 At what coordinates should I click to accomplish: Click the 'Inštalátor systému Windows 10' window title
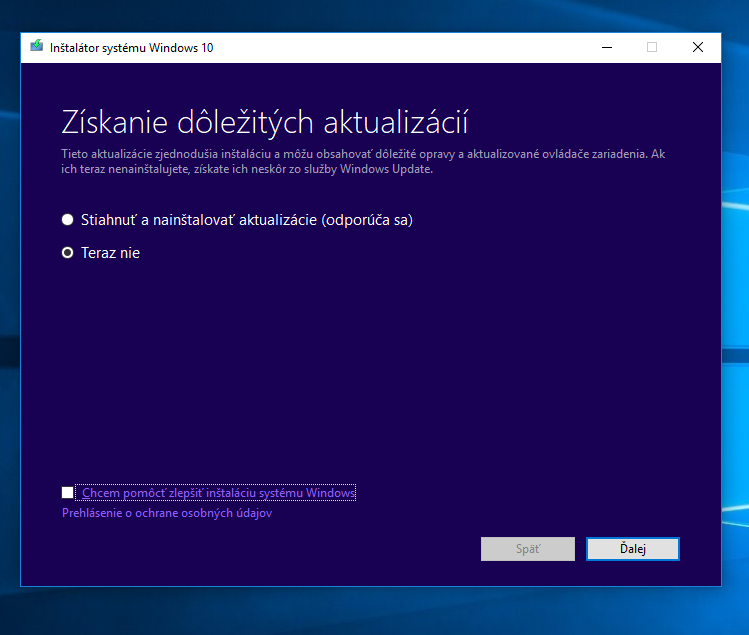click(131, 48)
